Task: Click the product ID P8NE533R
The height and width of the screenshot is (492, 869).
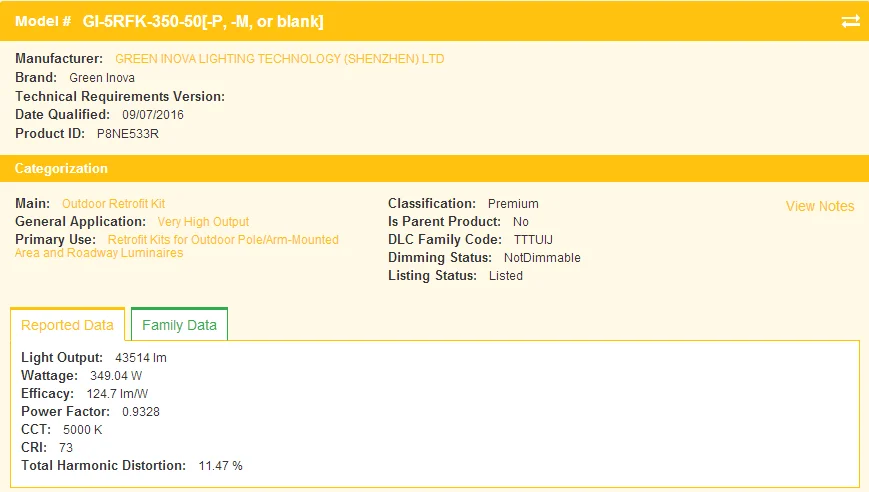Action: pos(127,134)
